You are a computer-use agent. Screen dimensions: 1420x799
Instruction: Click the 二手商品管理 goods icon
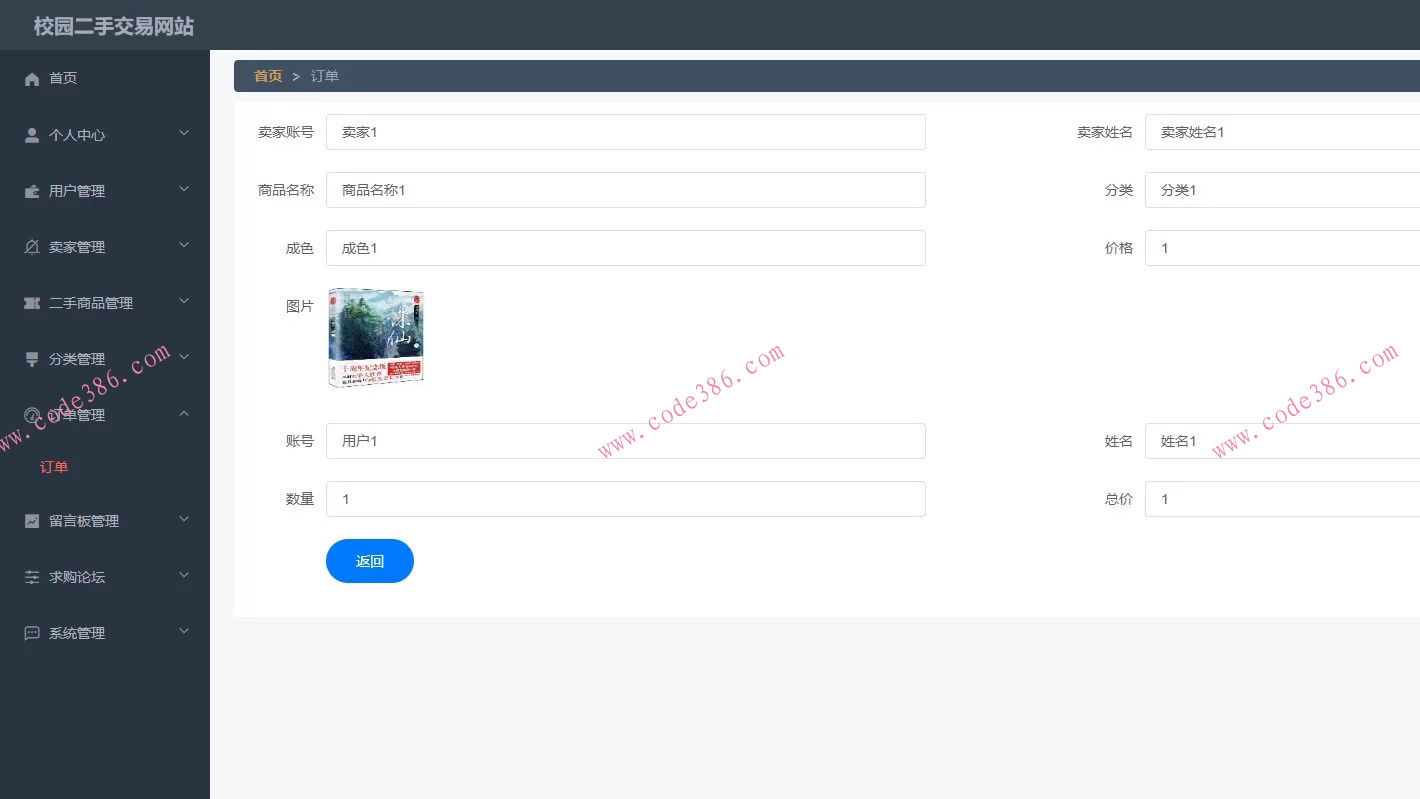[31, 302]
